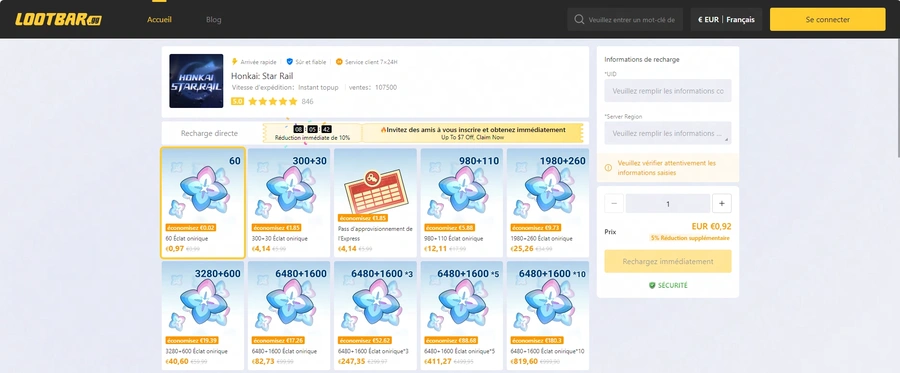Click the quantity field showing 1

[x=668, y=203]
